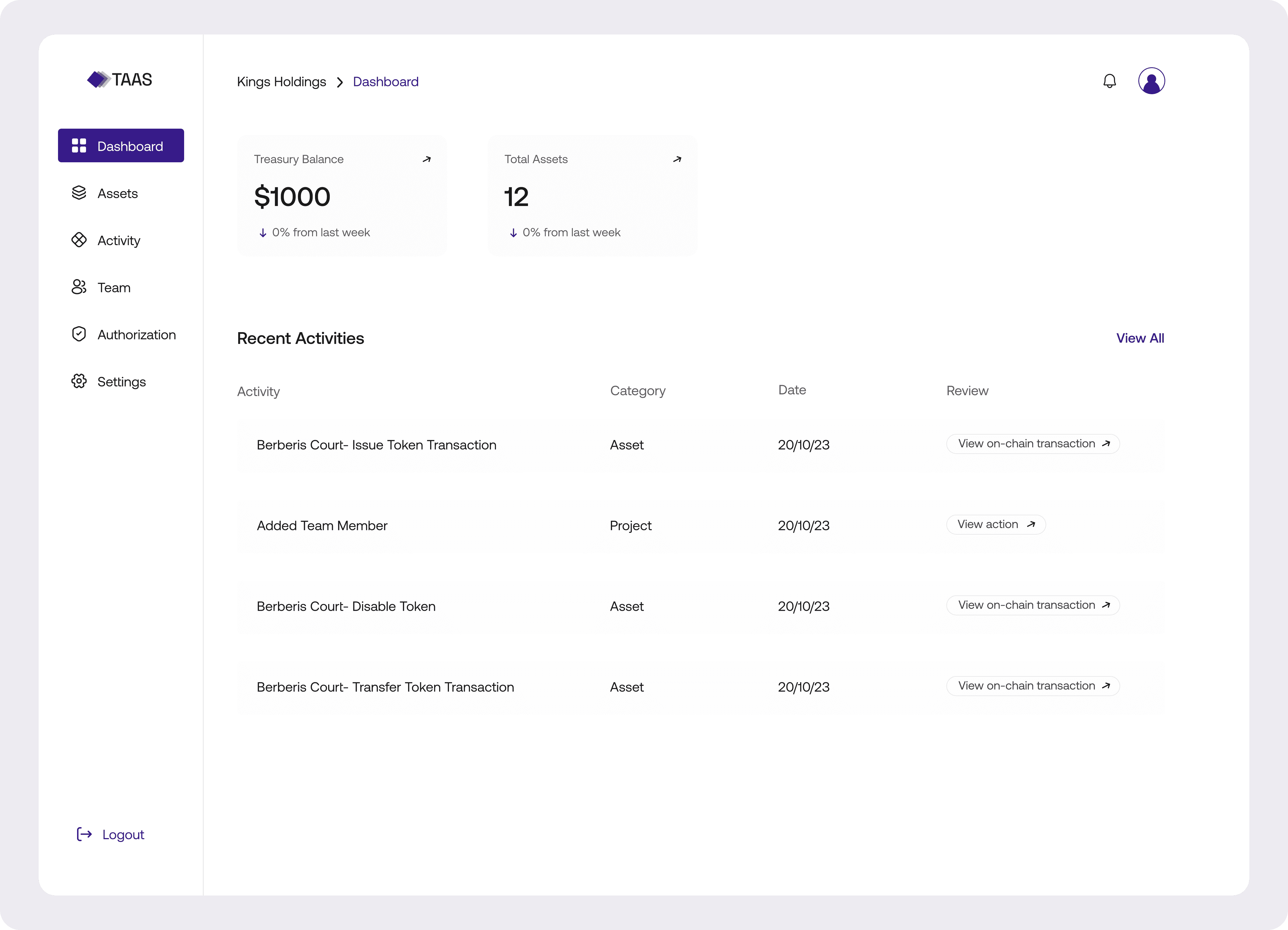Image resolution: width=1288 pixels, height=930 pixels.
Task: Click View action for Added Team Member
Action: (995, 524)
